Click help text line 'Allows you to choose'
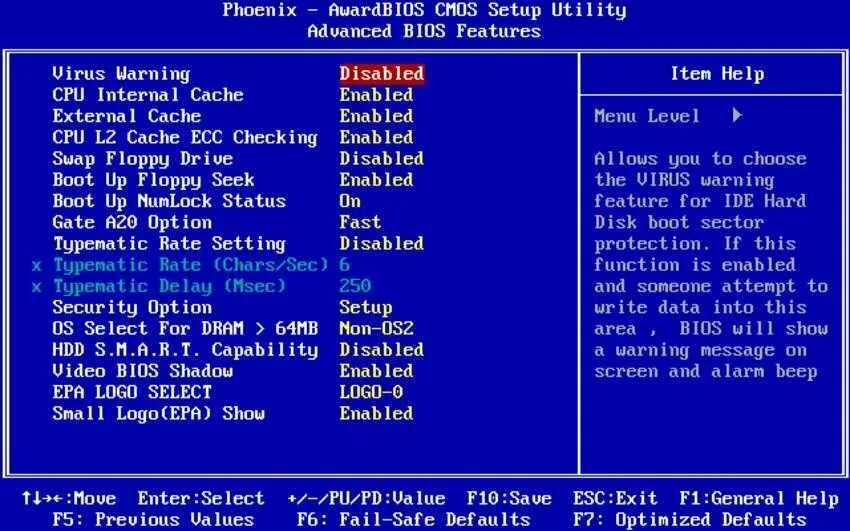Screen dimensions: 850x531 pyautogui.click(x=700, y=159)
